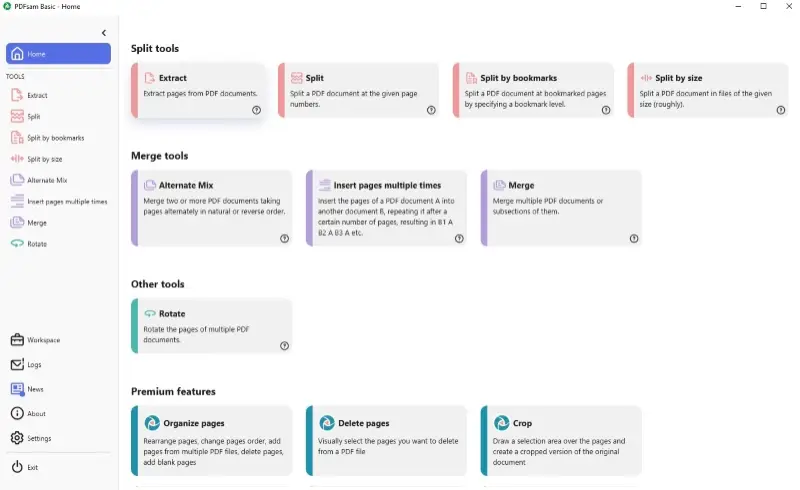Open the Organize pages premium feature
The width and height of the screenshot is (800, 490).
coord(212,441)
